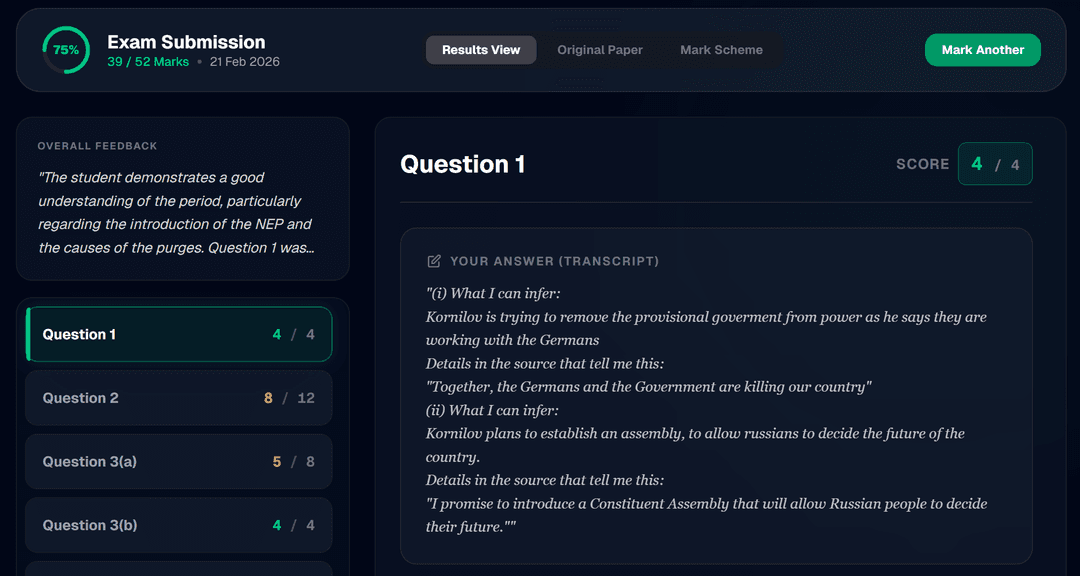The height and width of the screenshot is (576, 1080).
Task: Click the pencil icon beside Your Answer
Action: (x=434, y=261)
